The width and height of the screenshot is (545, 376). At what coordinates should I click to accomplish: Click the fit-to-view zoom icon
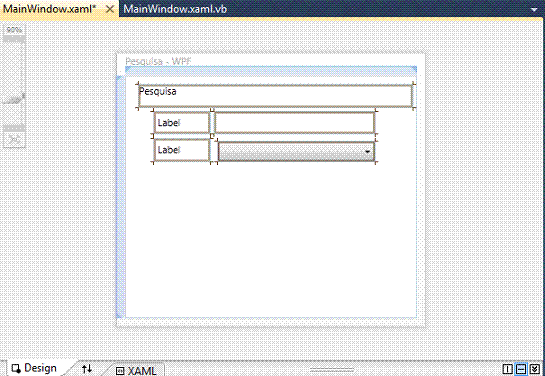(14, 140)
